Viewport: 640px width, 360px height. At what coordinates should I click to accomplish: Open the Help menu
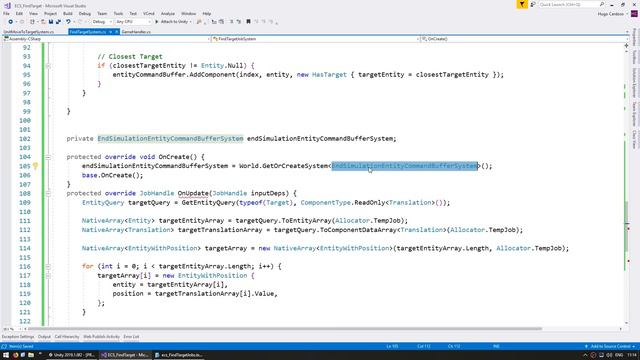tap(207, 13)
